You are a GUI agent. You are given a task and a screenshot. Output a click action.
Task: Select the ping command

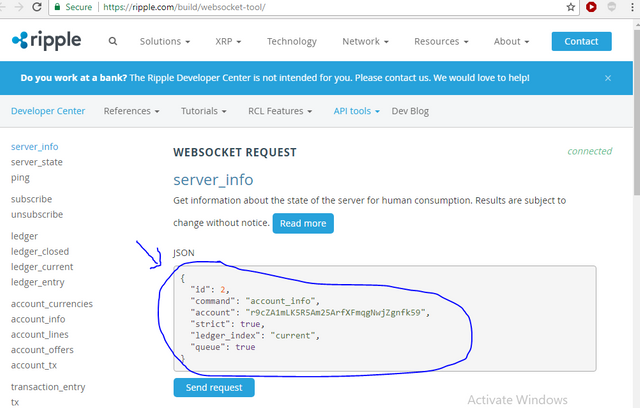click(x=20, y=178)
